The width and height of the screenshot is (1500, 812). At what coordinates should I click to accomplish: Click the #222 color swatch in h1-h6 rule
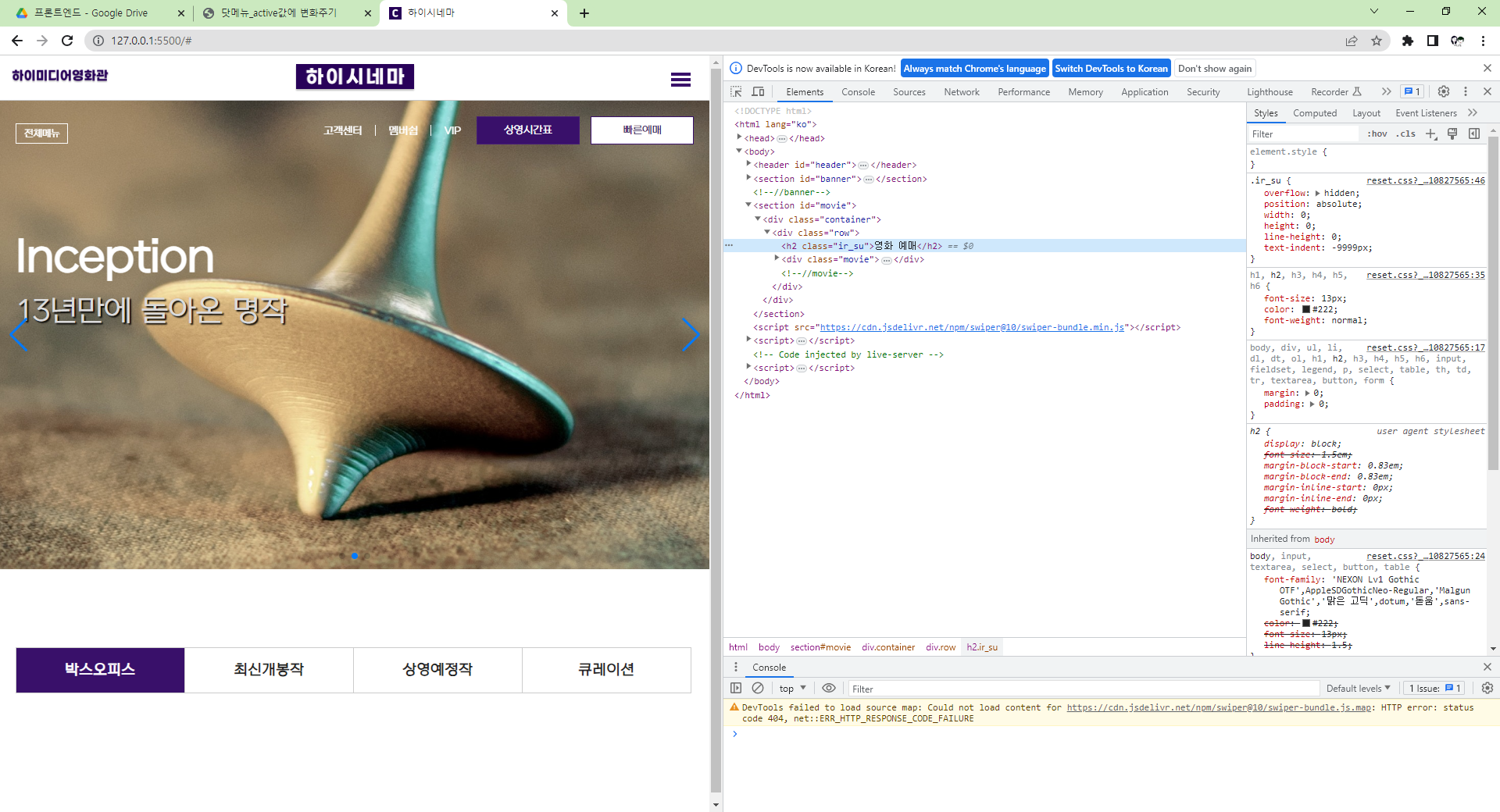tap(1305, 309)
